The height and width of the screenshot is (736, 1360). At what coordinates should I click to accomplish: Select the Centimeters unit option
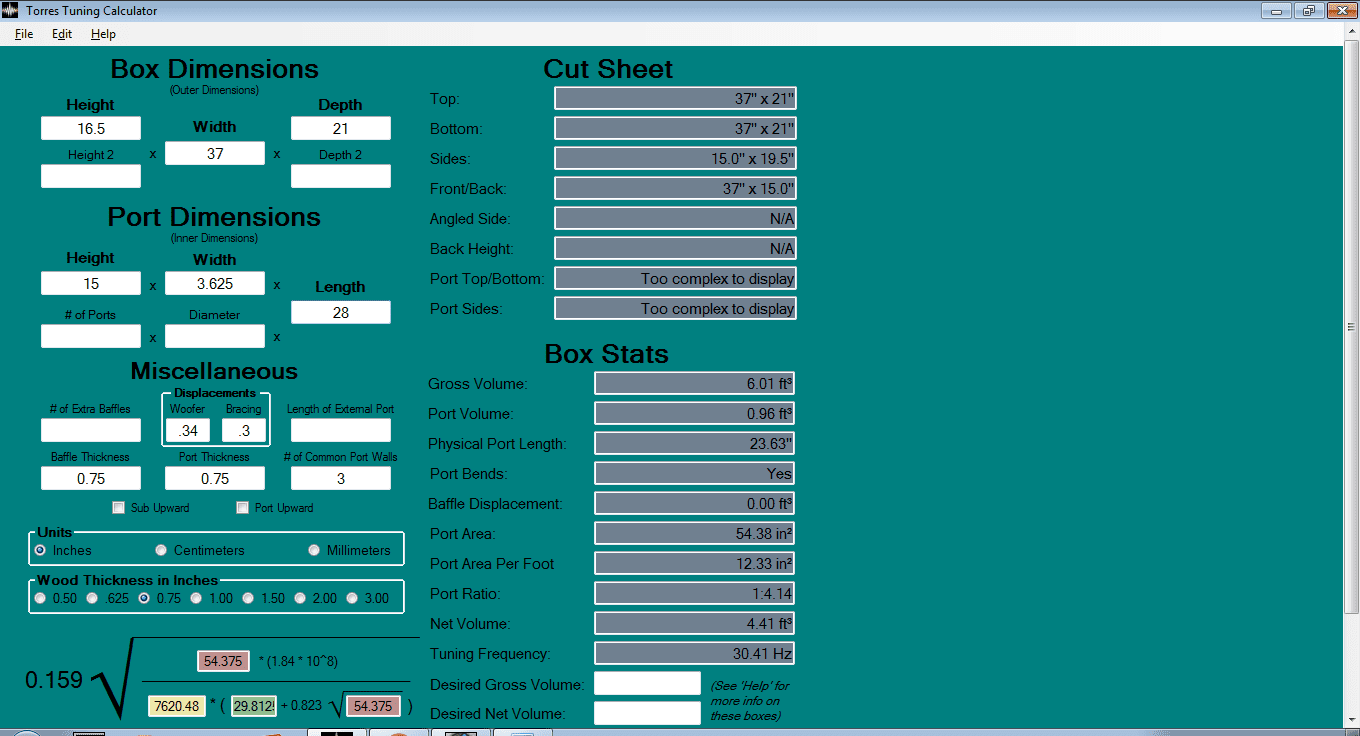pos(161,550)
